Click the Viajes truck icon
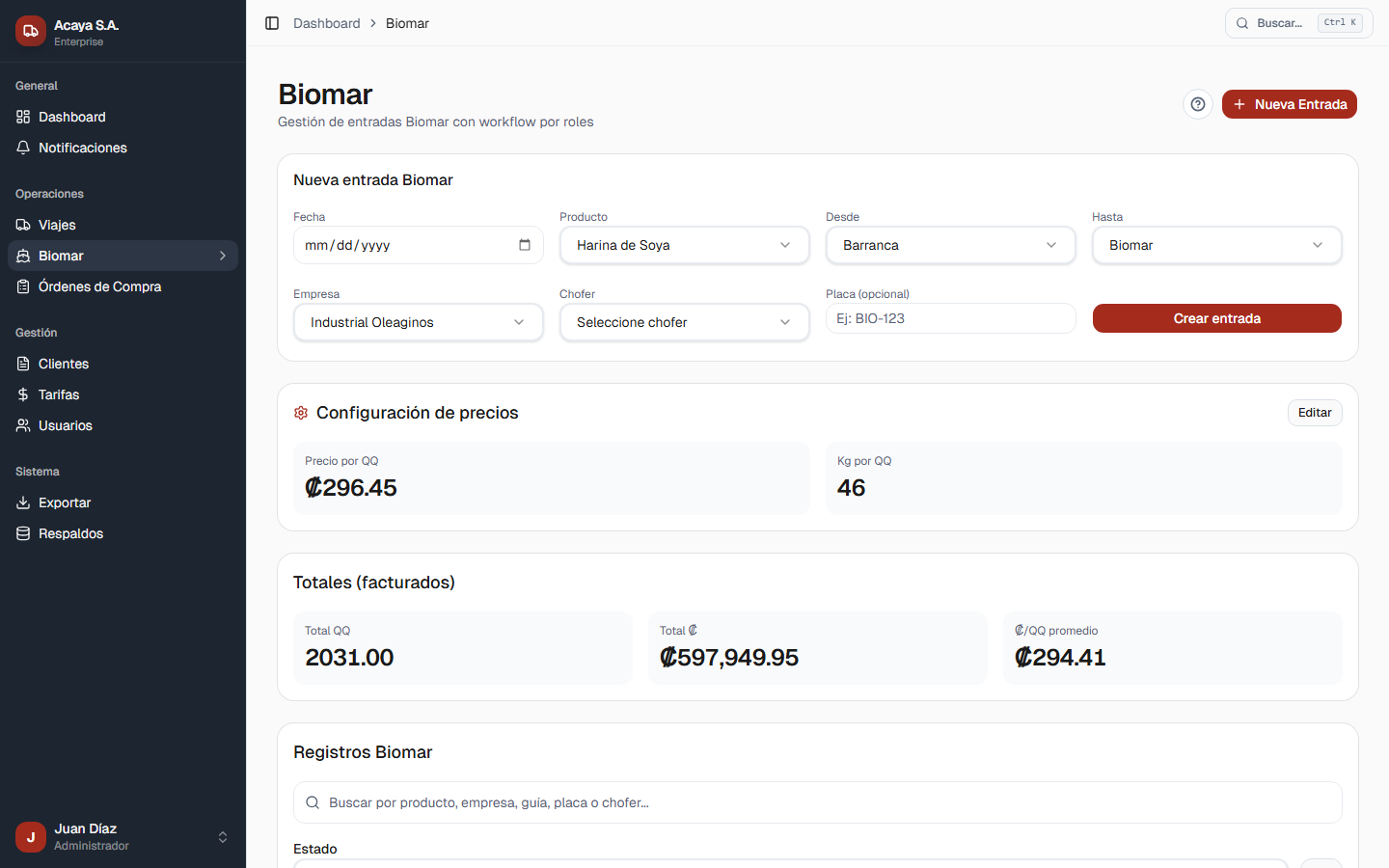Image resolution: width=1389 pixels, height=868 pixels. pos(23,225)
